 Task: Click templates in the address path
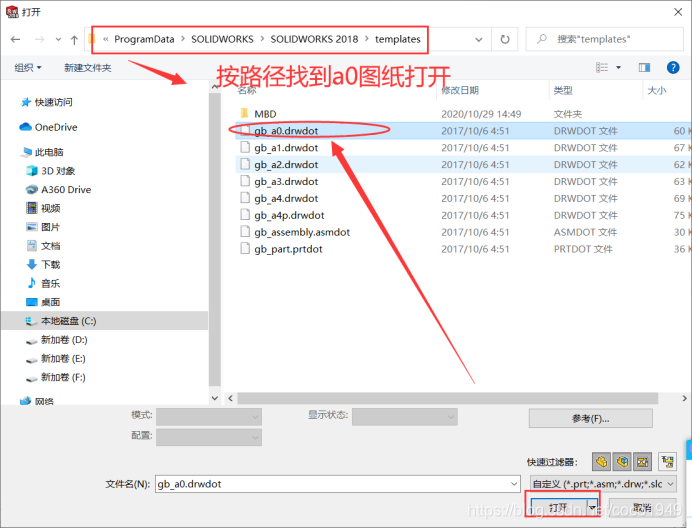pos(398,39)
